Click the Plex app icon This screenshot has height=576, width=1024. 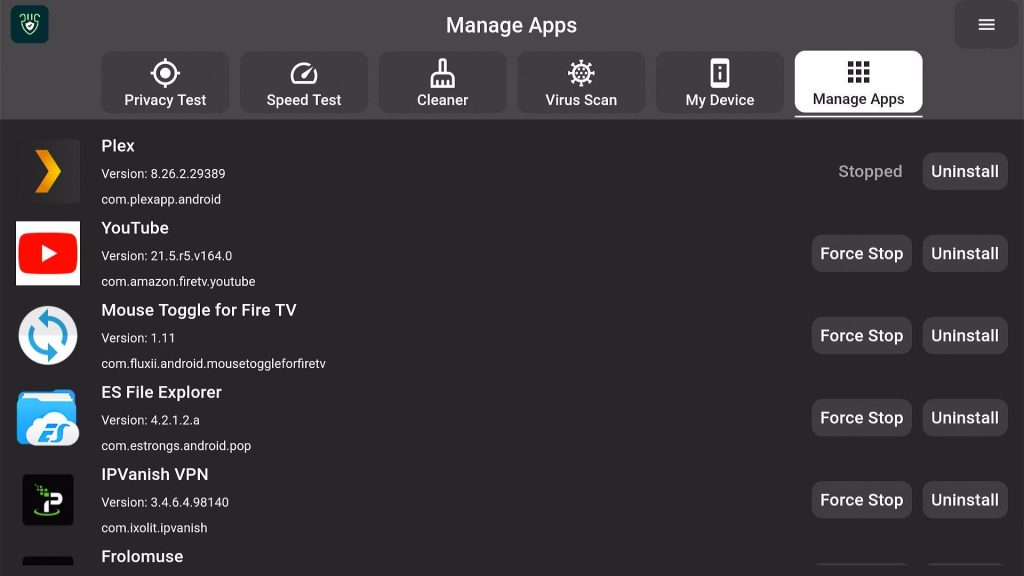pyautogui.click(x=48, y=171)
